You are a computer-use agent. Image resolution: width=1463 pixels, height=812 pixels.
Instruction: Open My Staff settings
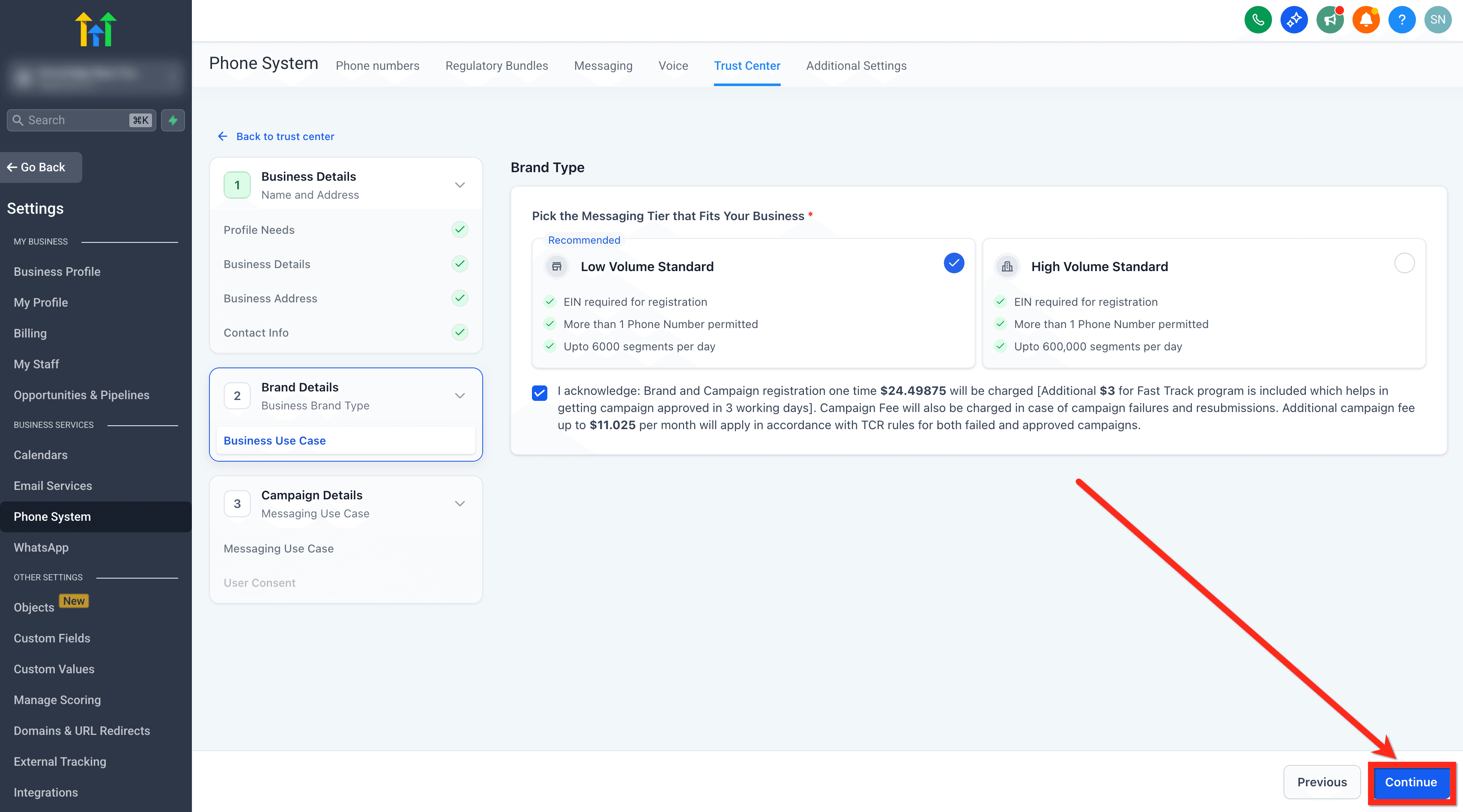pyautogui.click(x=36, y=364)
